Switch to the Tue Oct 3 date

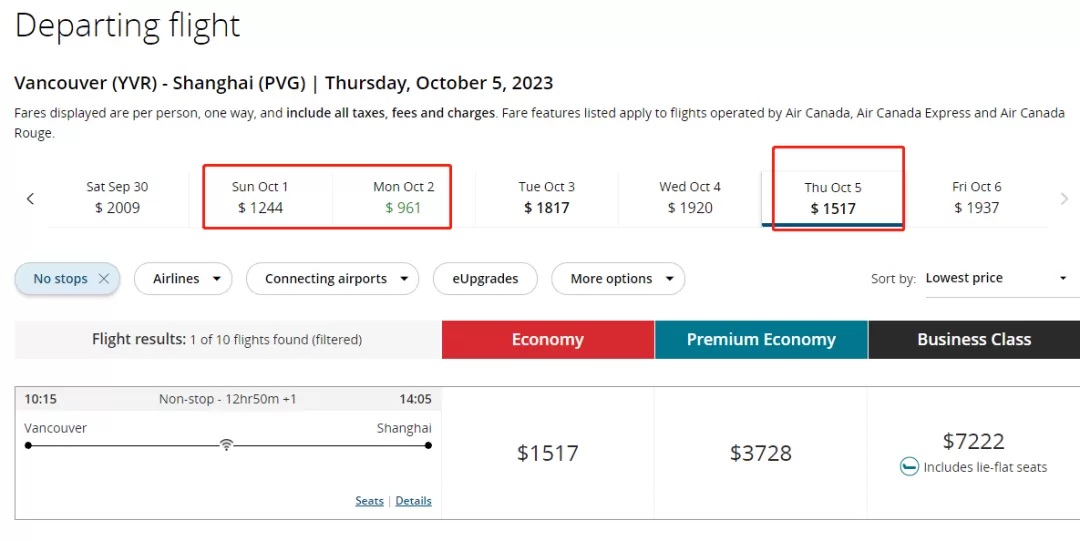tap(547, 198)
